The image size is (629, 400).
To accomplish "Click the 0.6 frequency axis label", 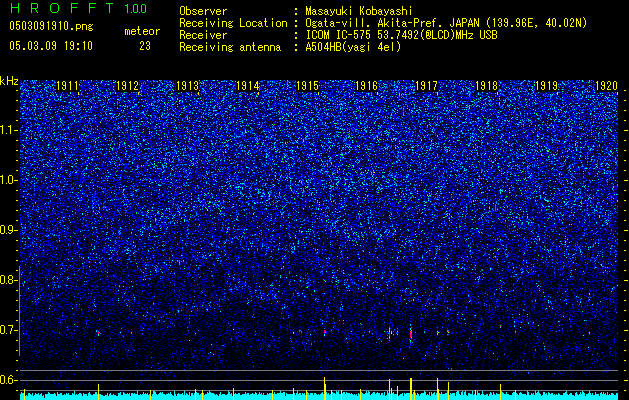I will [x=8, y=380].
